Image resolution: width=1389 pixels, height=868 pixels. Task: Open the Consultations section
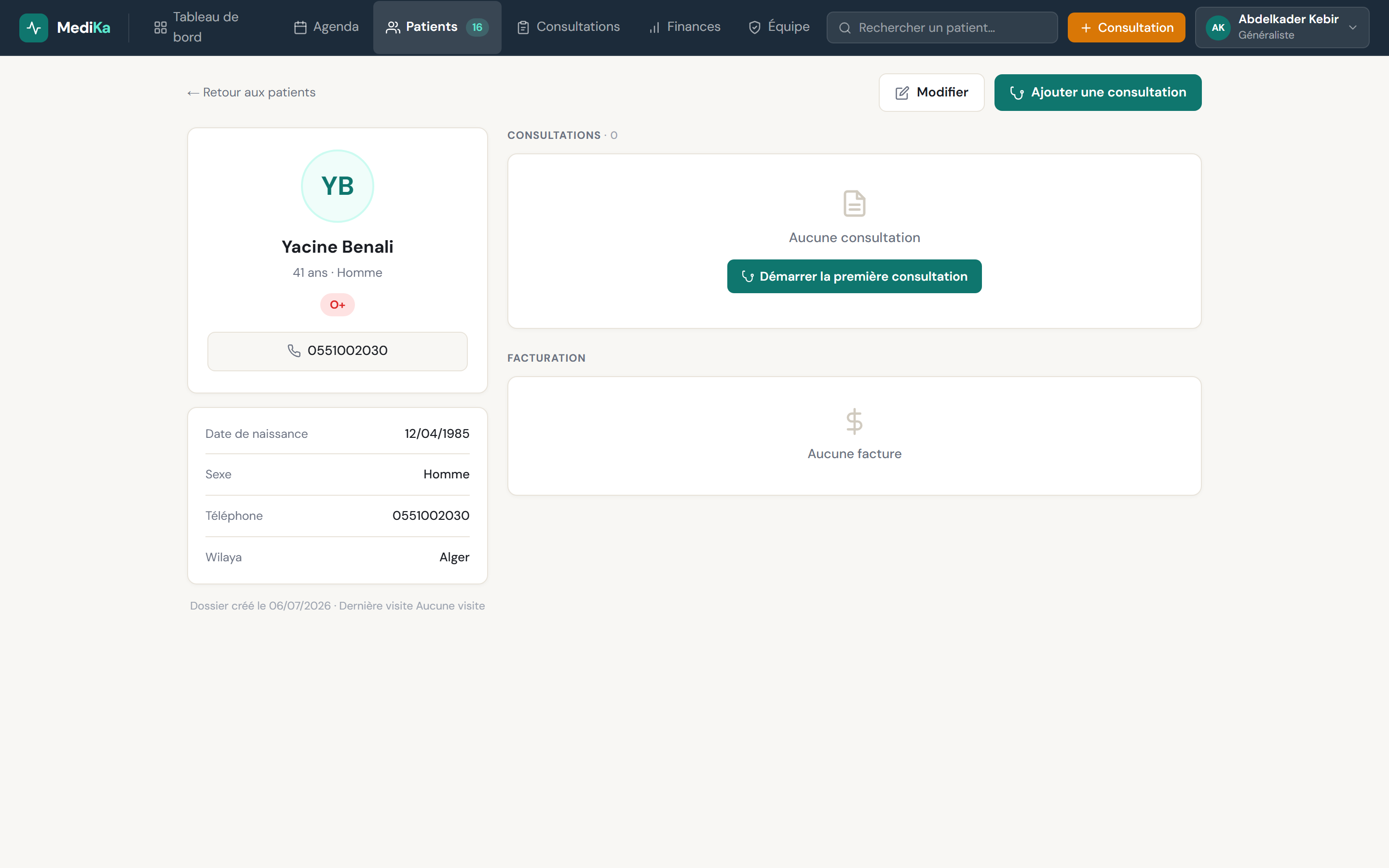(x=568, y=27)
